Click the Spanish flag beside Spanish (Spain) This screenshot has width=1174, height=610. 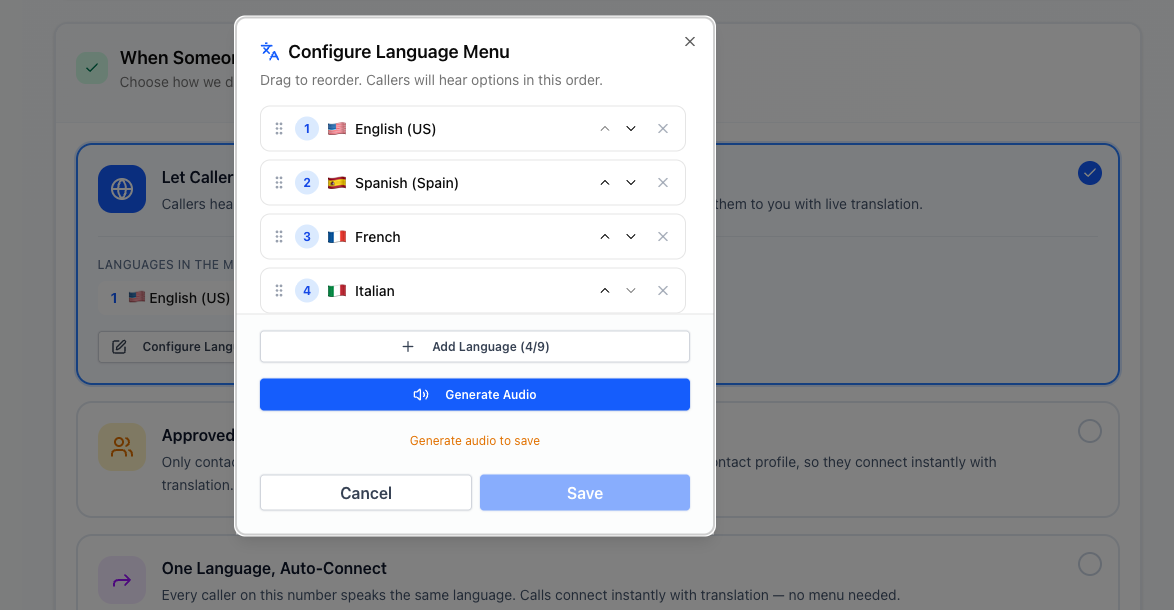[x=336, y=182]
